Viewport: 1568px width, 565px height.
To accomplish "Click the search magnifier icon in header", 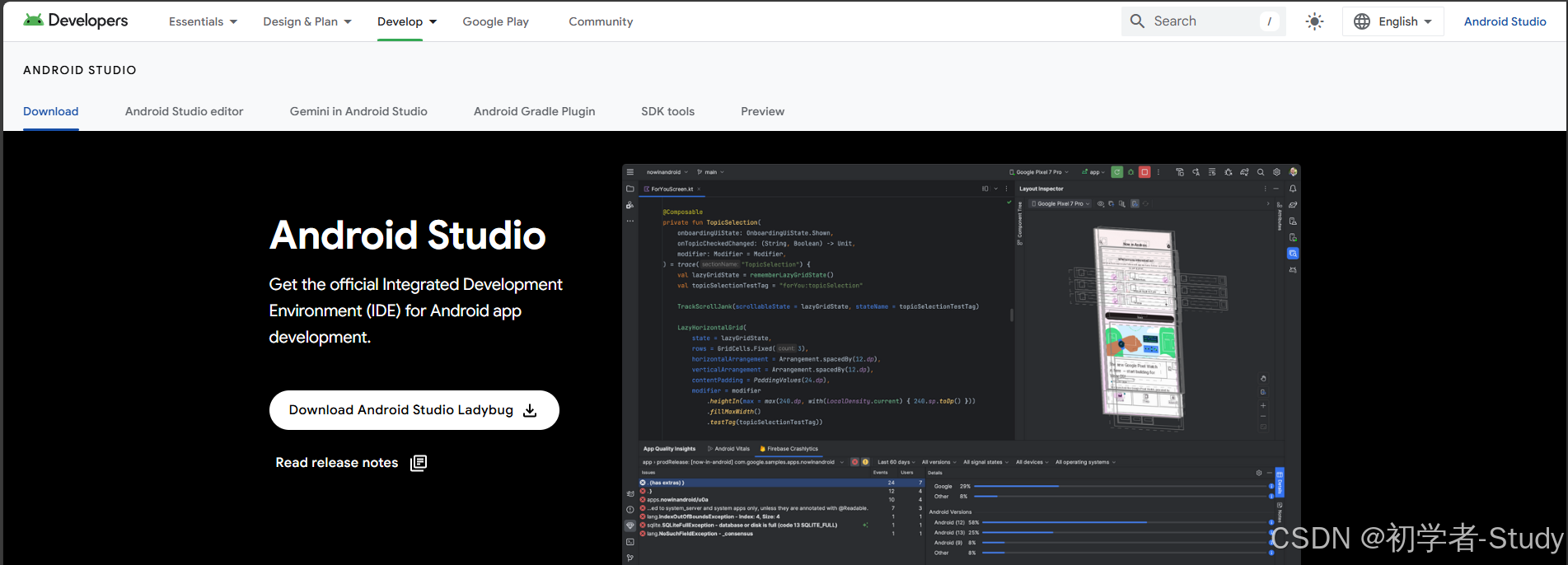I will (x=1137, y=21).
